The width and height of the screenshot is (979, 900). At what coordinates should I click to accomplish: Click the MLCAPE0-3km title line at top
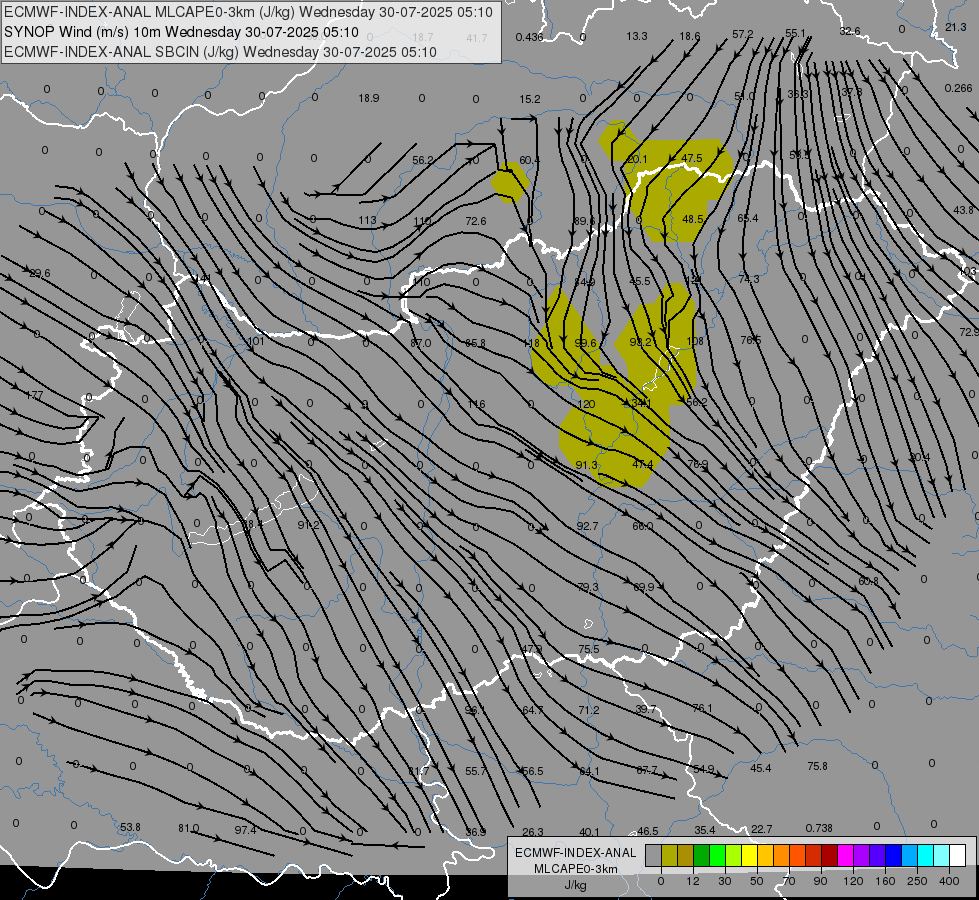point(248,12)
